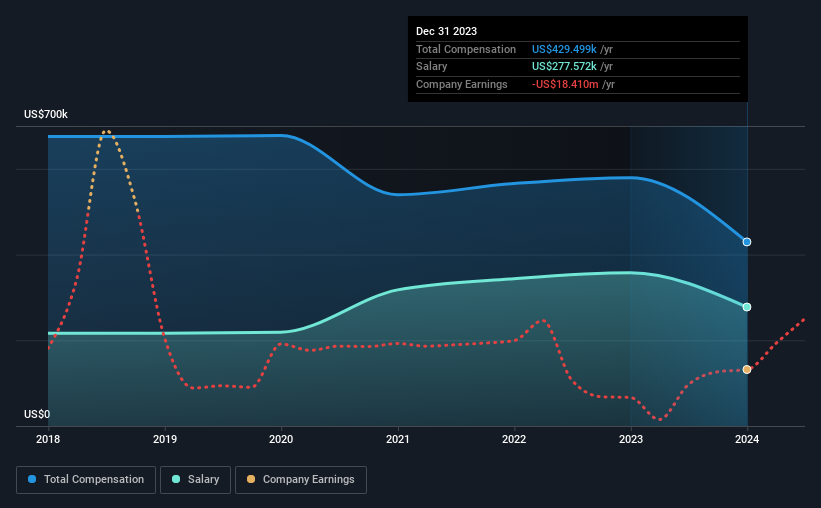Click the 2022 x-axis label
Viewport: 821px width, 508px height.
point(514,439)
